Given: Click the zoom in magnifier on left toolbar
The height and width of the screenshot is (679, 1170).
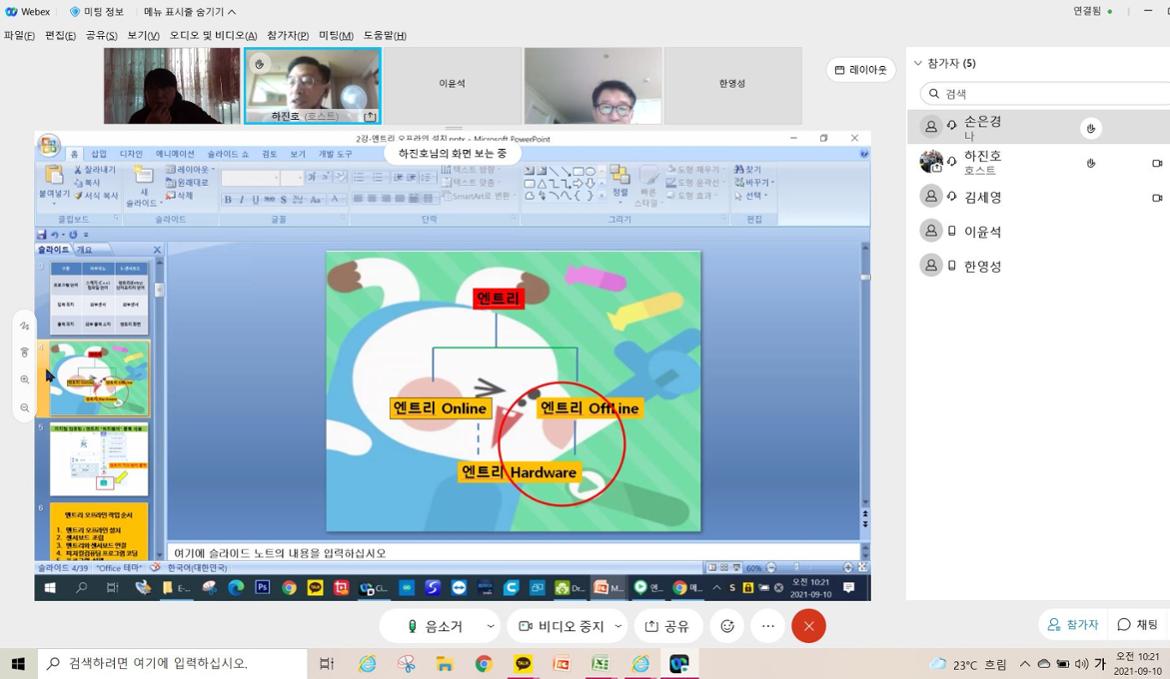Looking at the screenshot, I should pyautogui.click(x=25, y=380).
